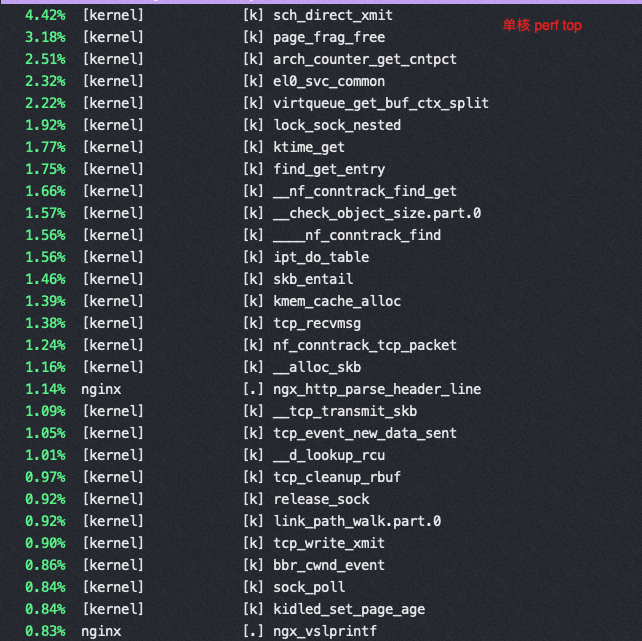
Task: Select __nf_conntrack_find_get entry
Action: (321, 192)
